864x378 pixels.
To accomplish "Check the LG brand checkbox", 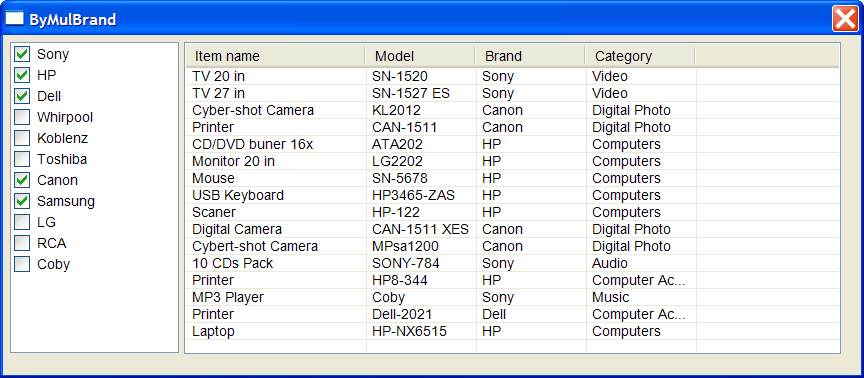I will coord(22,222).
